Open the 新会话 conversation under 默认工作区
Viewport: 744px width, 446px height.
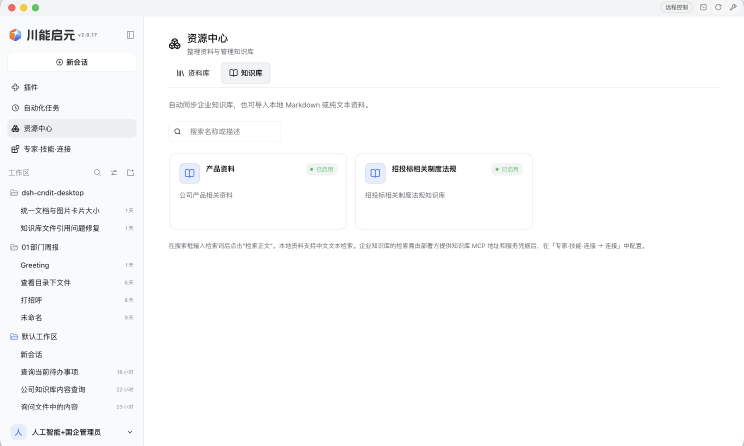(72, 354)
